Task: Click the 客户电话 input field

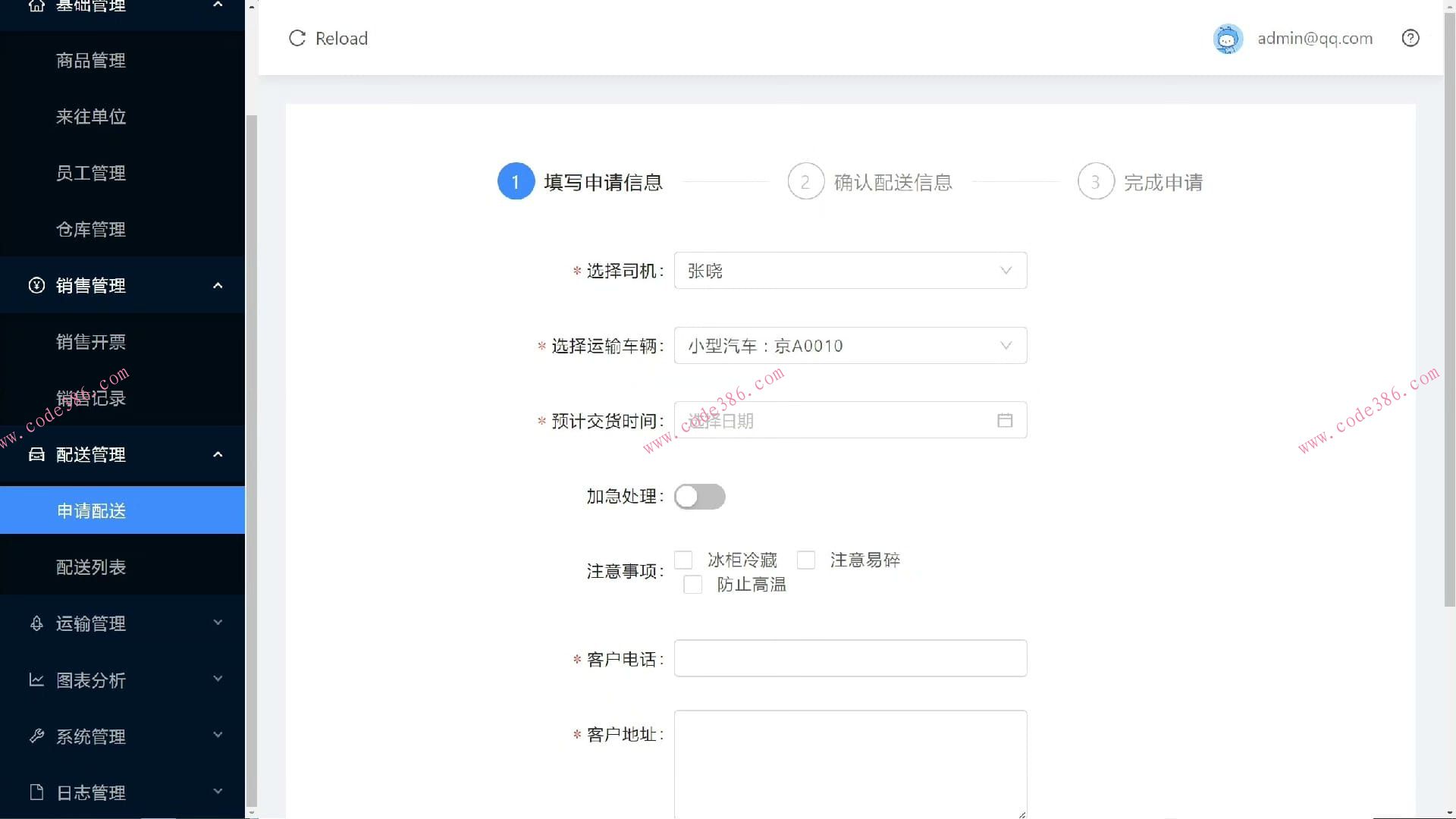Action: [849, 658]
